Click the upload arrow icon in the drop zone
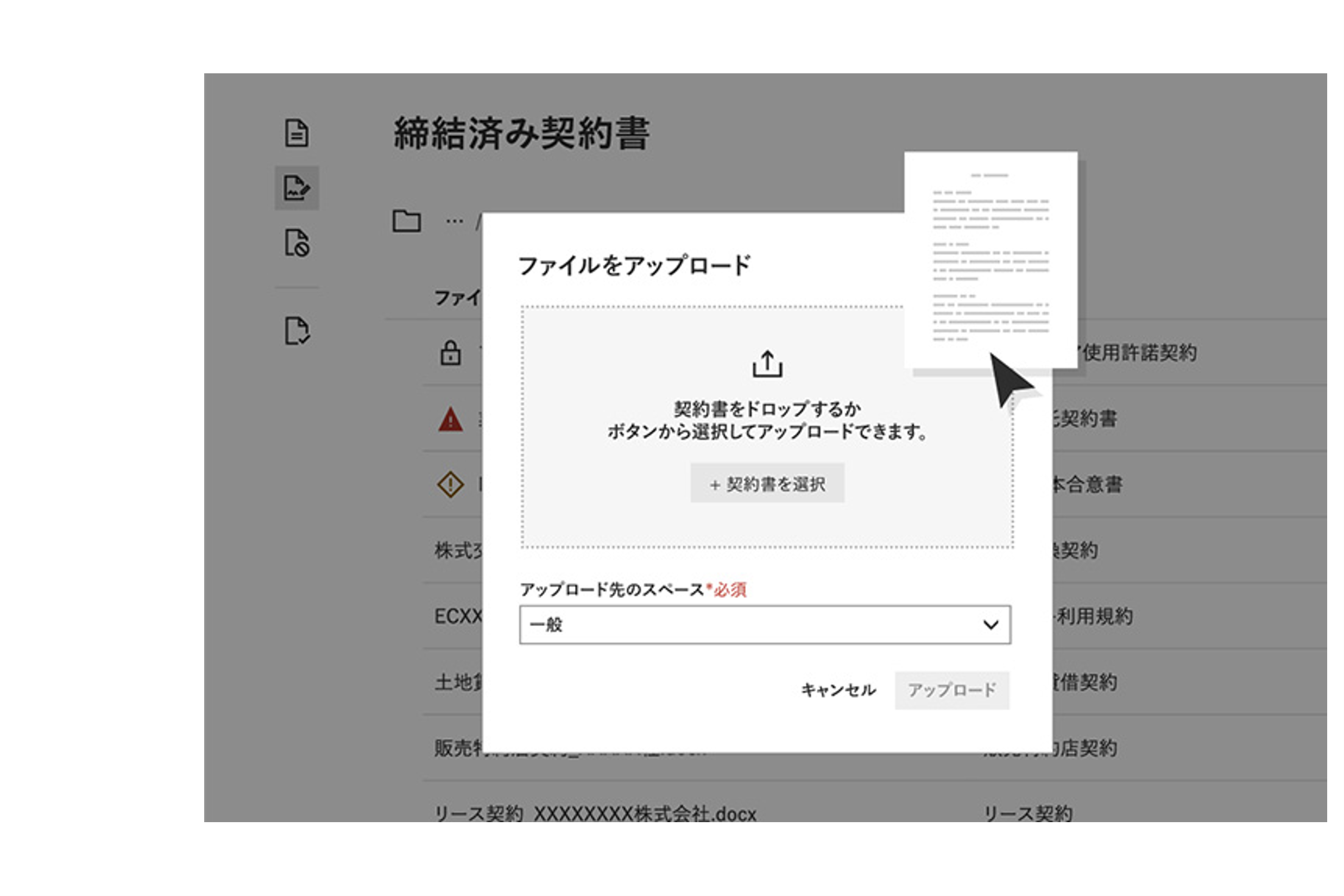 [767, 364]
